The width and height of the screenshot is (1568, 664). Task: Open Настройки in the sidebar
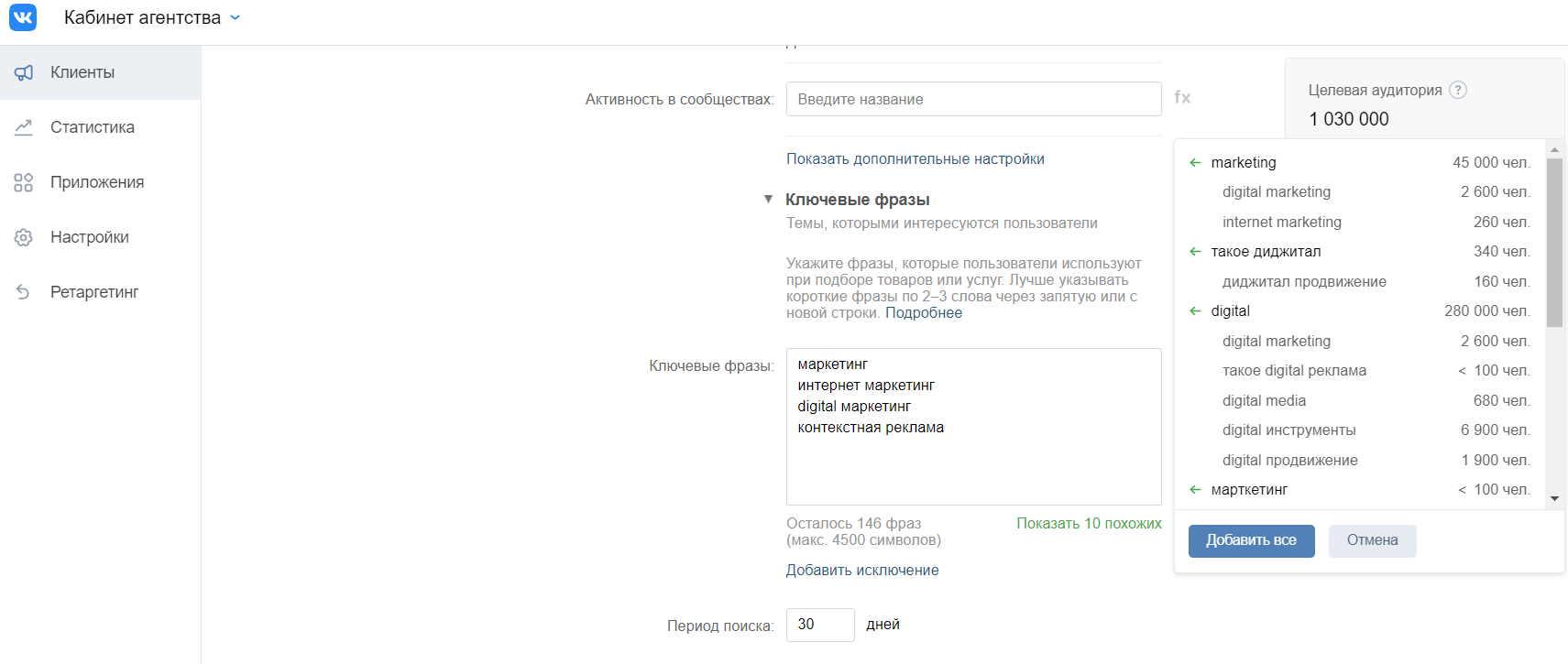[x=100, y=237]
